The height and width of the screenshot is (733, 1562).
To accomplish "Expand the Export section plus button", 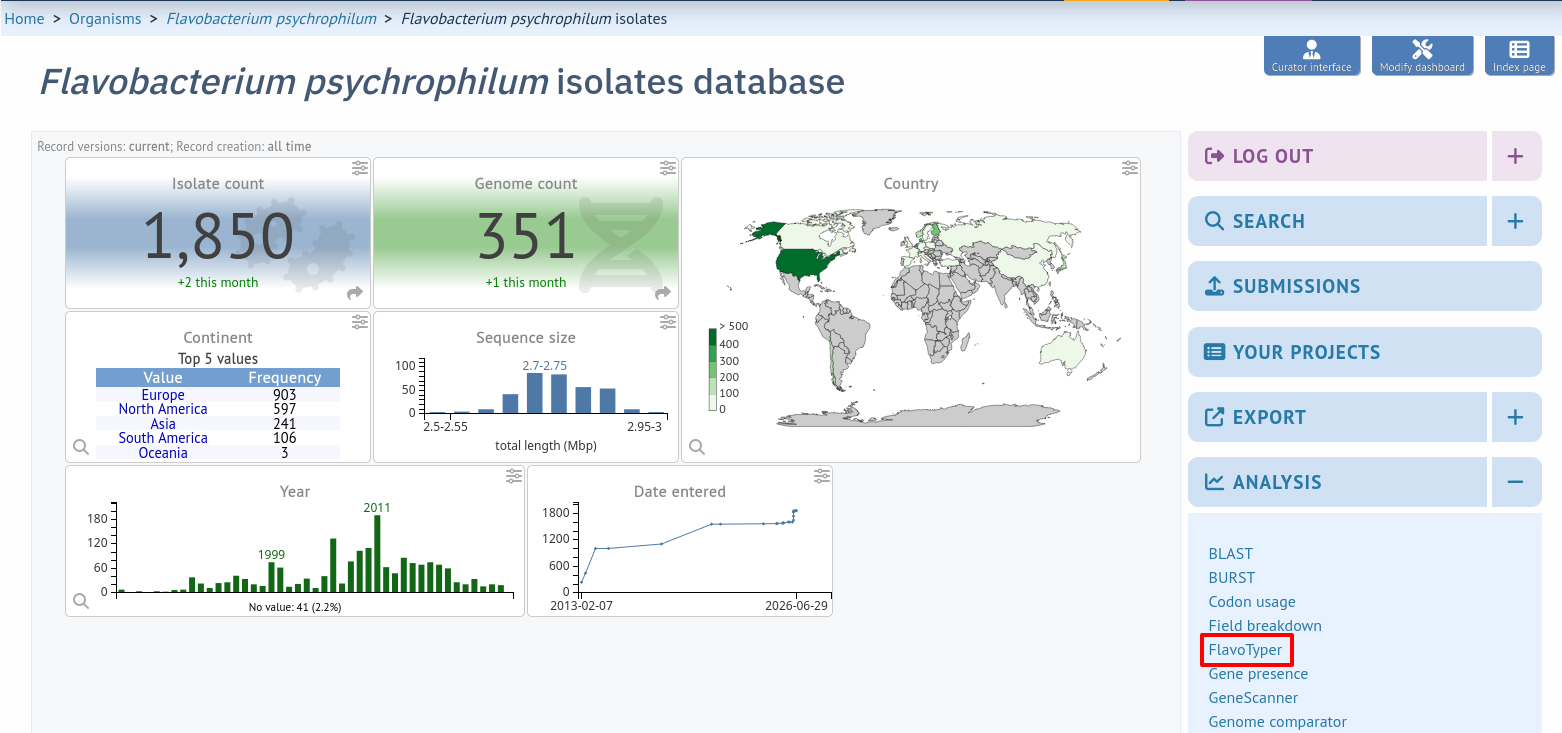I will 1516,417.
